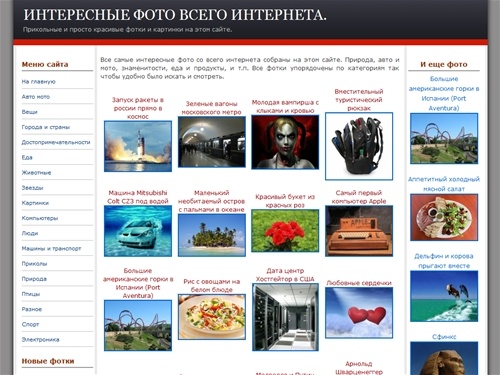Click the dolphin and cow thumbnail

click(444, 296)
